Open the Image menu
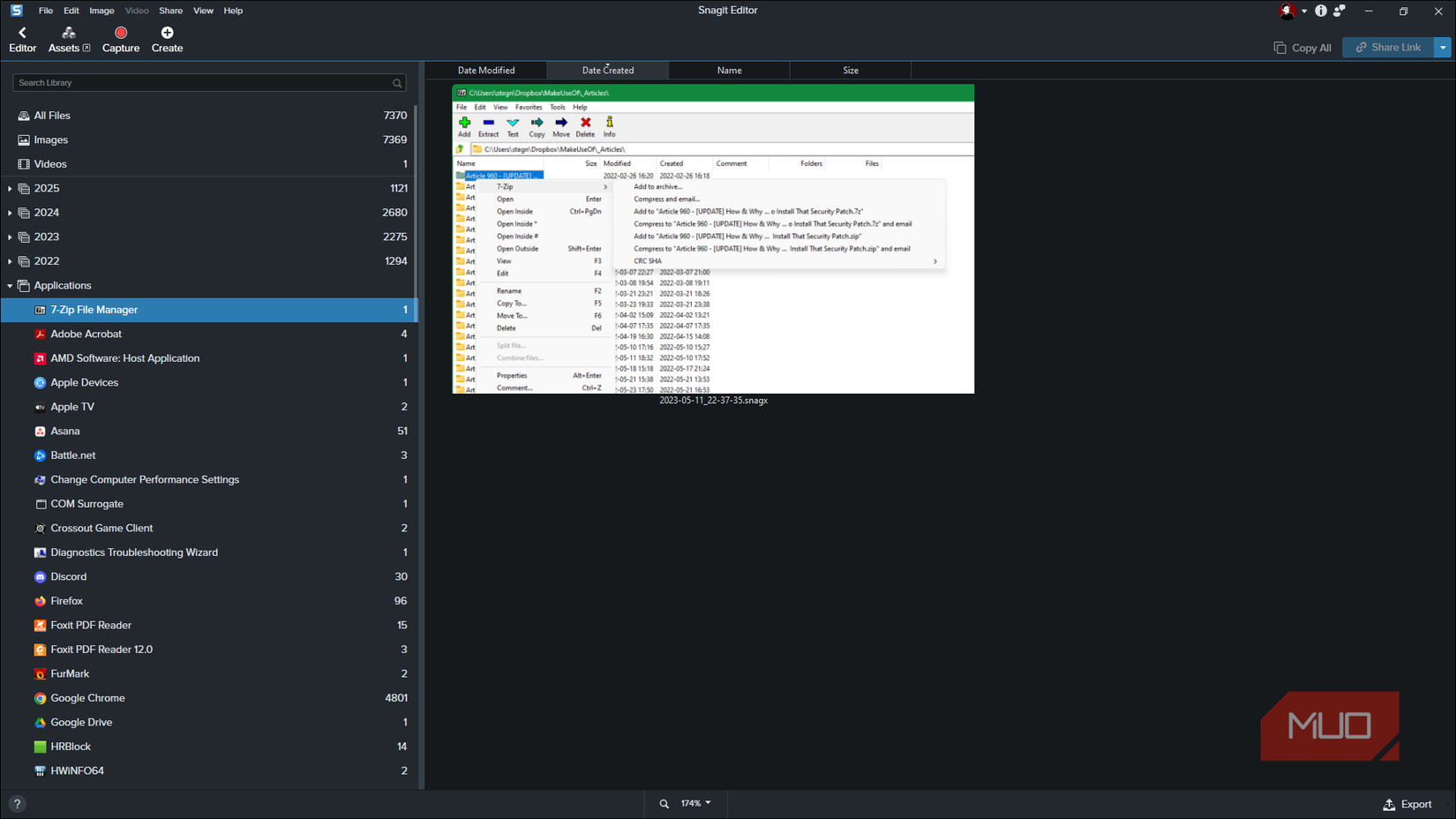The image size is (1456, 819). pyautogui.click(x=101, y=11)
